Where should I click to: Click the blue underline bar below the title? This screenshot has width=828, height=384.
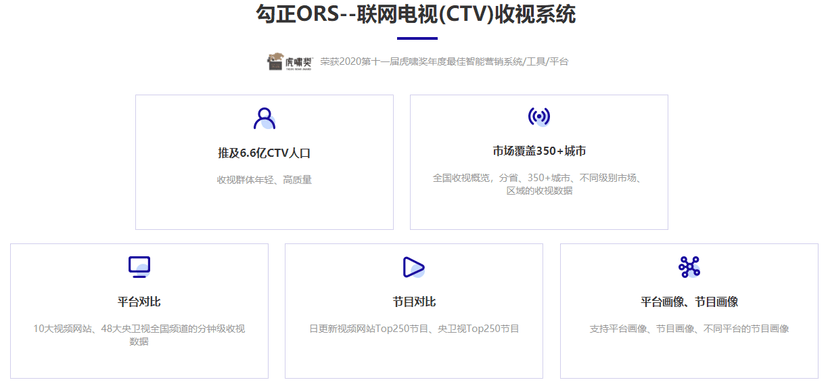pyautogui.click(x=417, y=38)
